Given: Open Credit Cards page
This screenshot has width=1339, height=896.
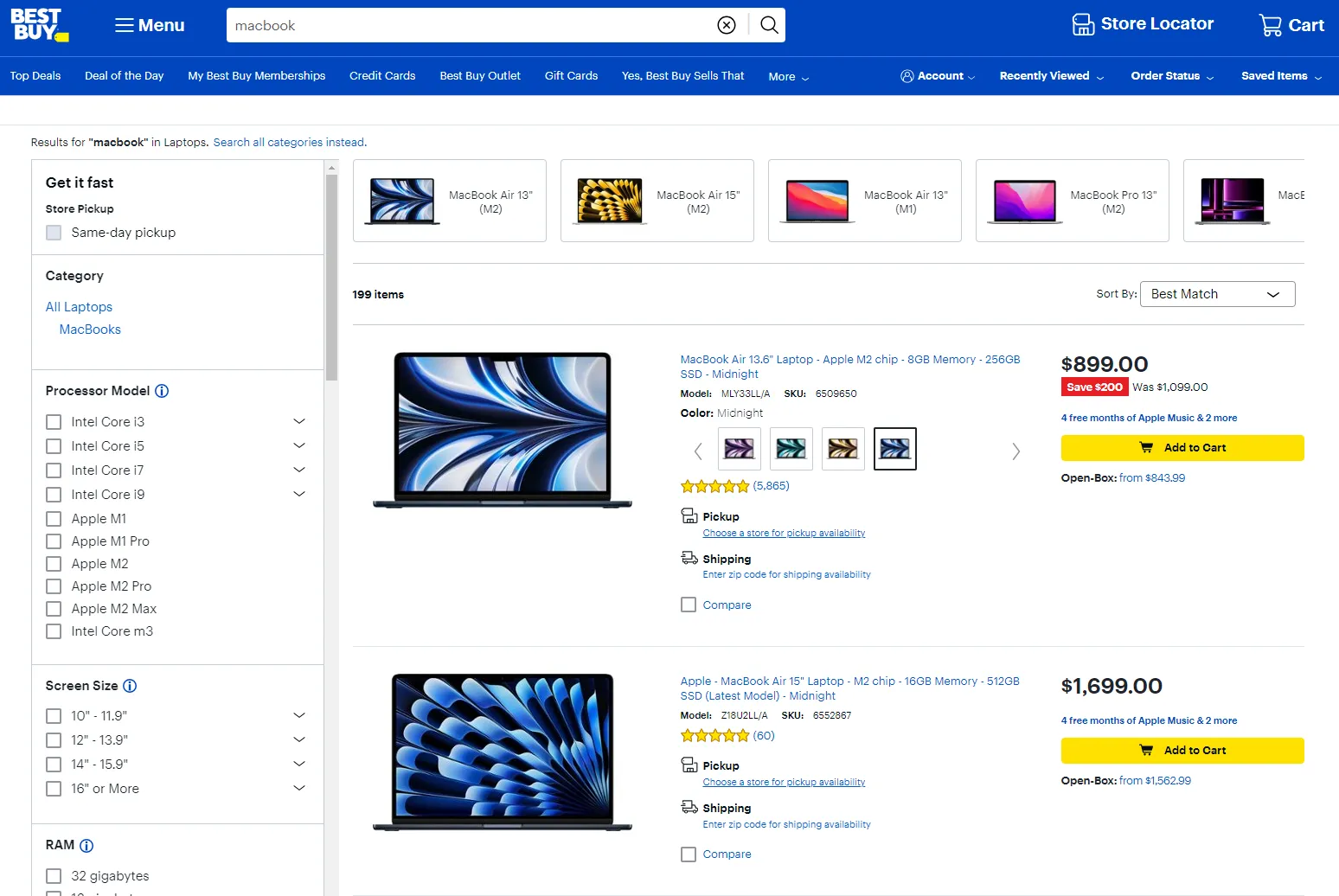Looking at the screenshot, I should point(382,76).
